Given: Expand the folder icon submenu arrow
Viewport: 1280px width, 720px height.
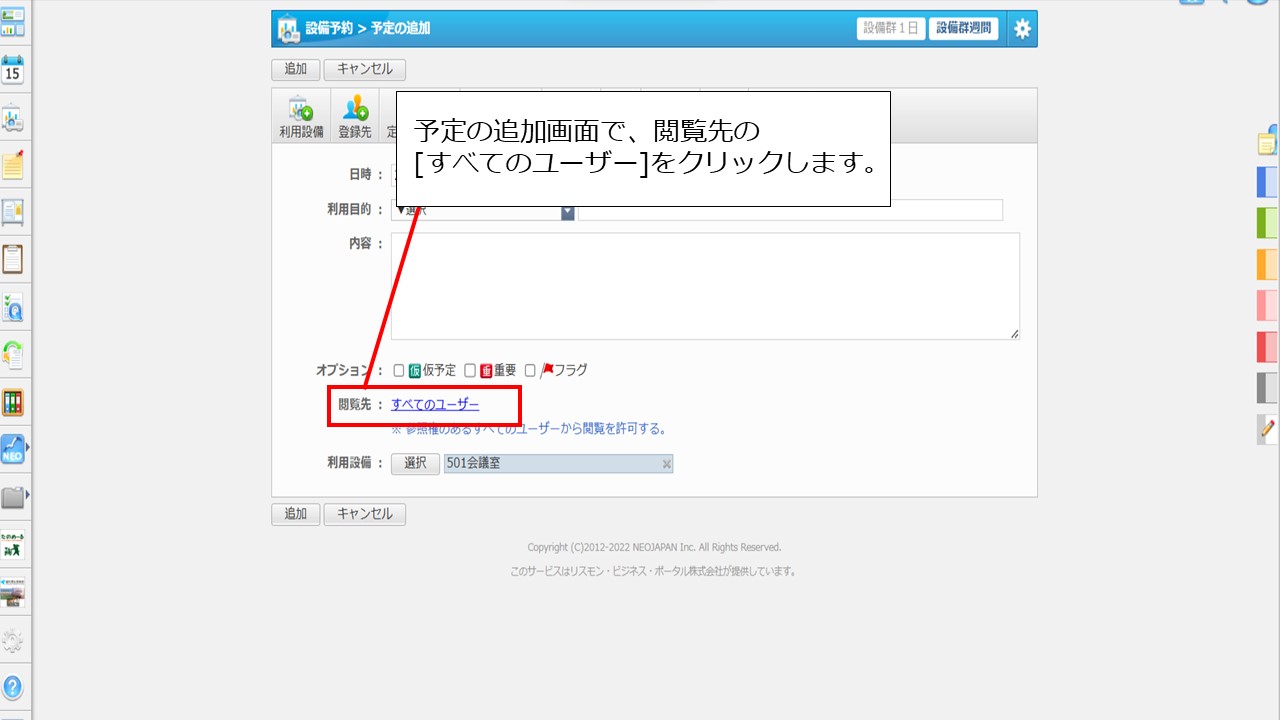Looking at the screenshot, I should coord(28,494).
